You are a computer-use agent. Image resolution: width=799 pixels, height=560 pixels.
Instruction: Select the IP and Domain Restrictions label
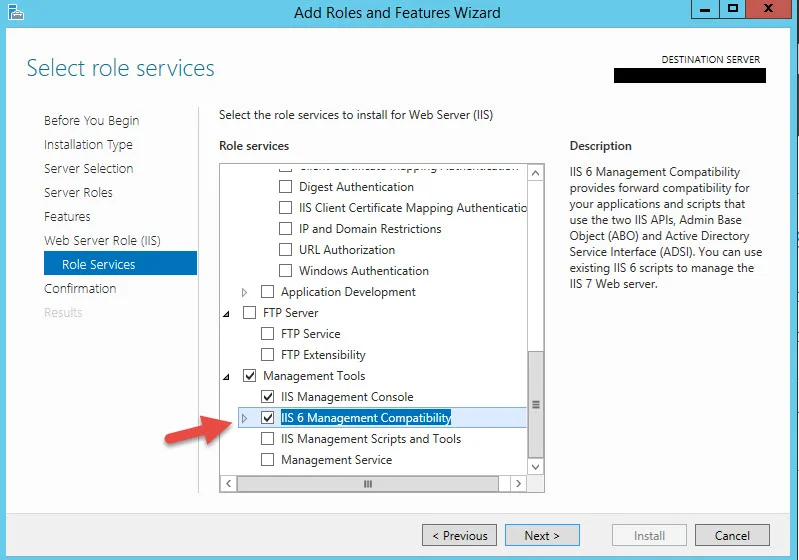pyautogui.click(x=370, y=229)
